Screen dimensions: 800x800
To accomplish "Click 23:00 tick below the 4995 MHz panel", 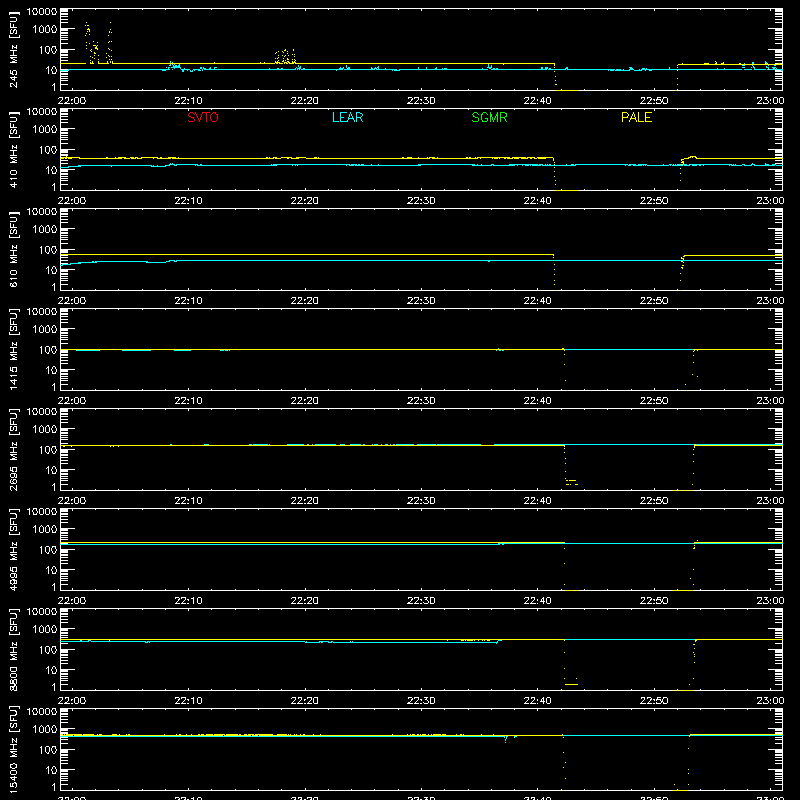I will [770, 601].
